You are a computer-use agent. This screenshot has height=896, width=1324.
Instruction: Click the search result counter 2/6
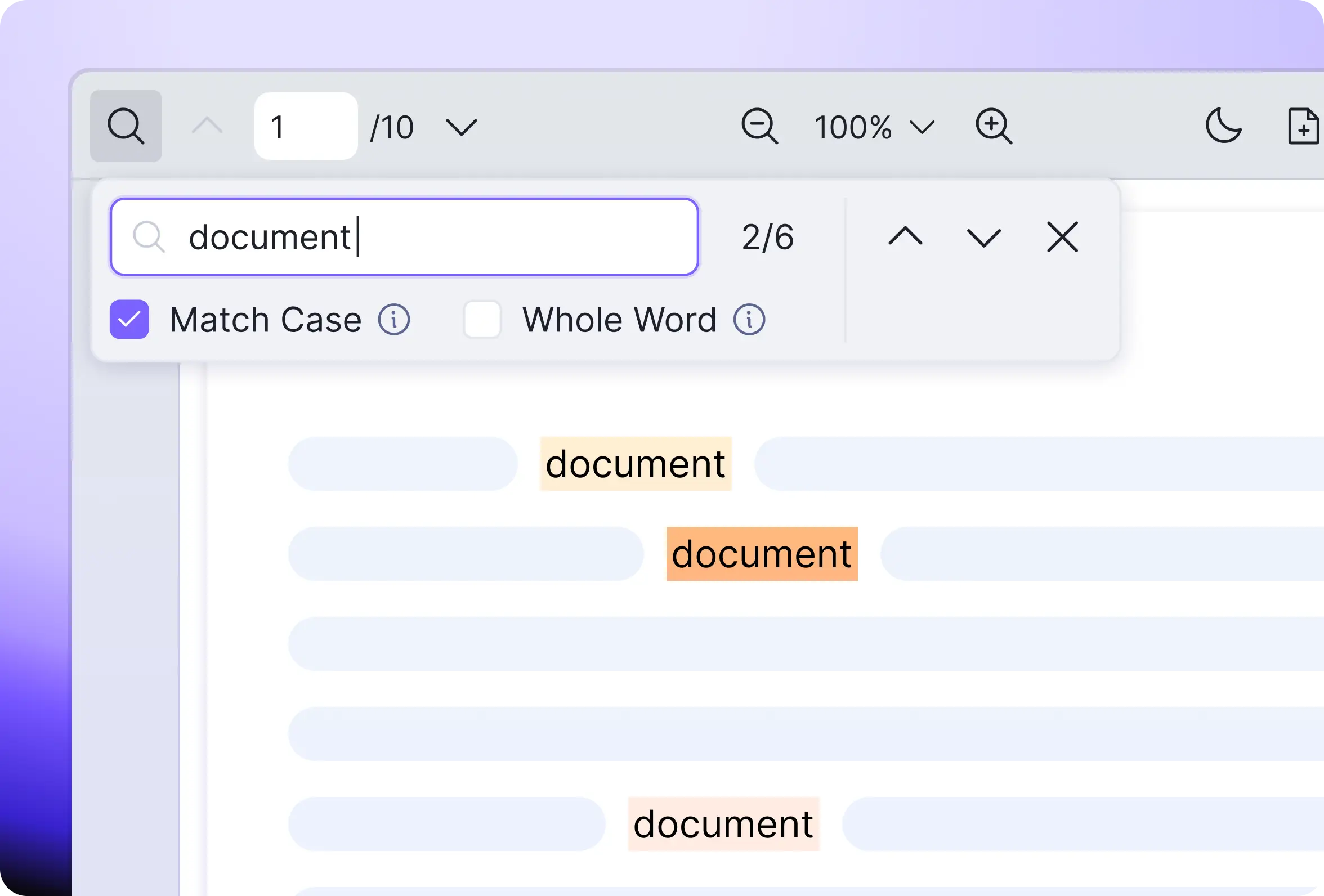767,237
